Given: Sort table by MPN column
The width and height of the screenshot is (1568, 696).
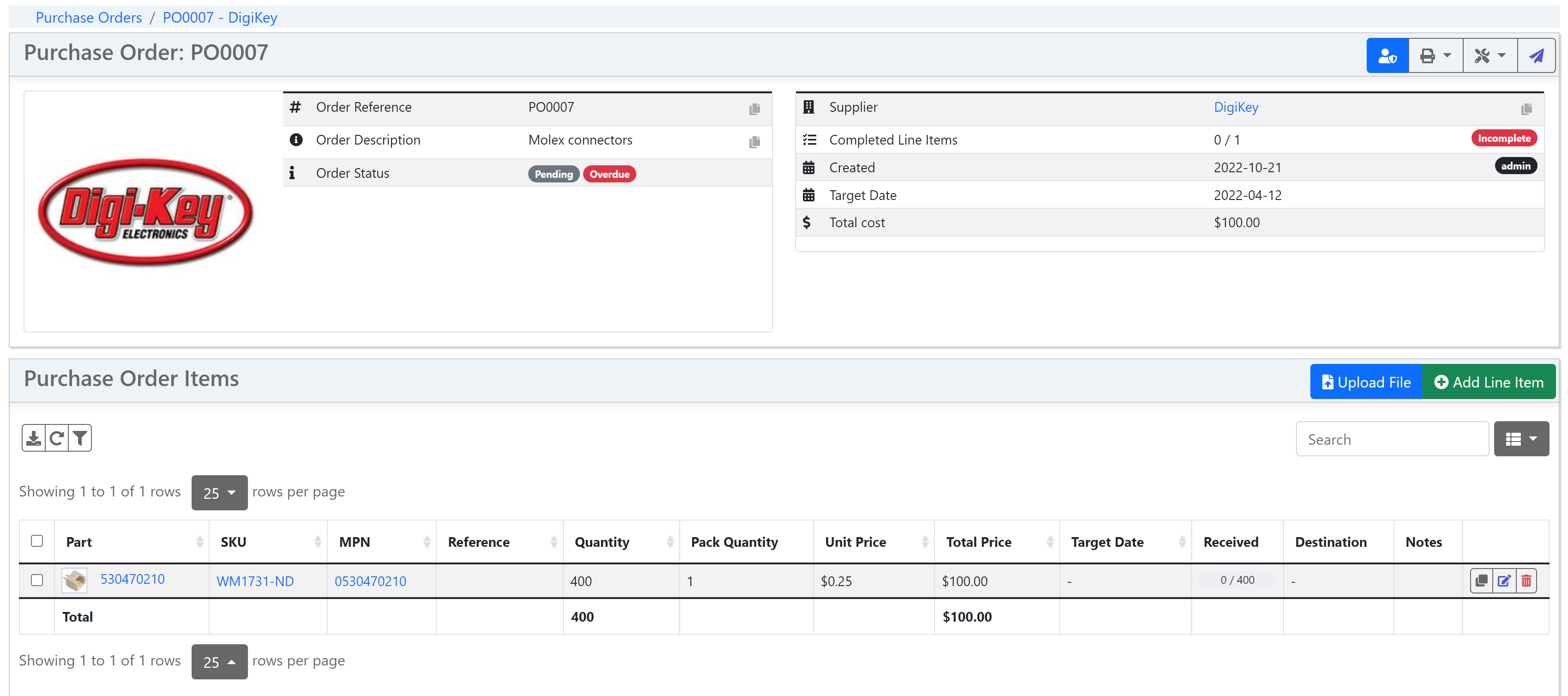Looking at the screenshot, I should 382,541.
